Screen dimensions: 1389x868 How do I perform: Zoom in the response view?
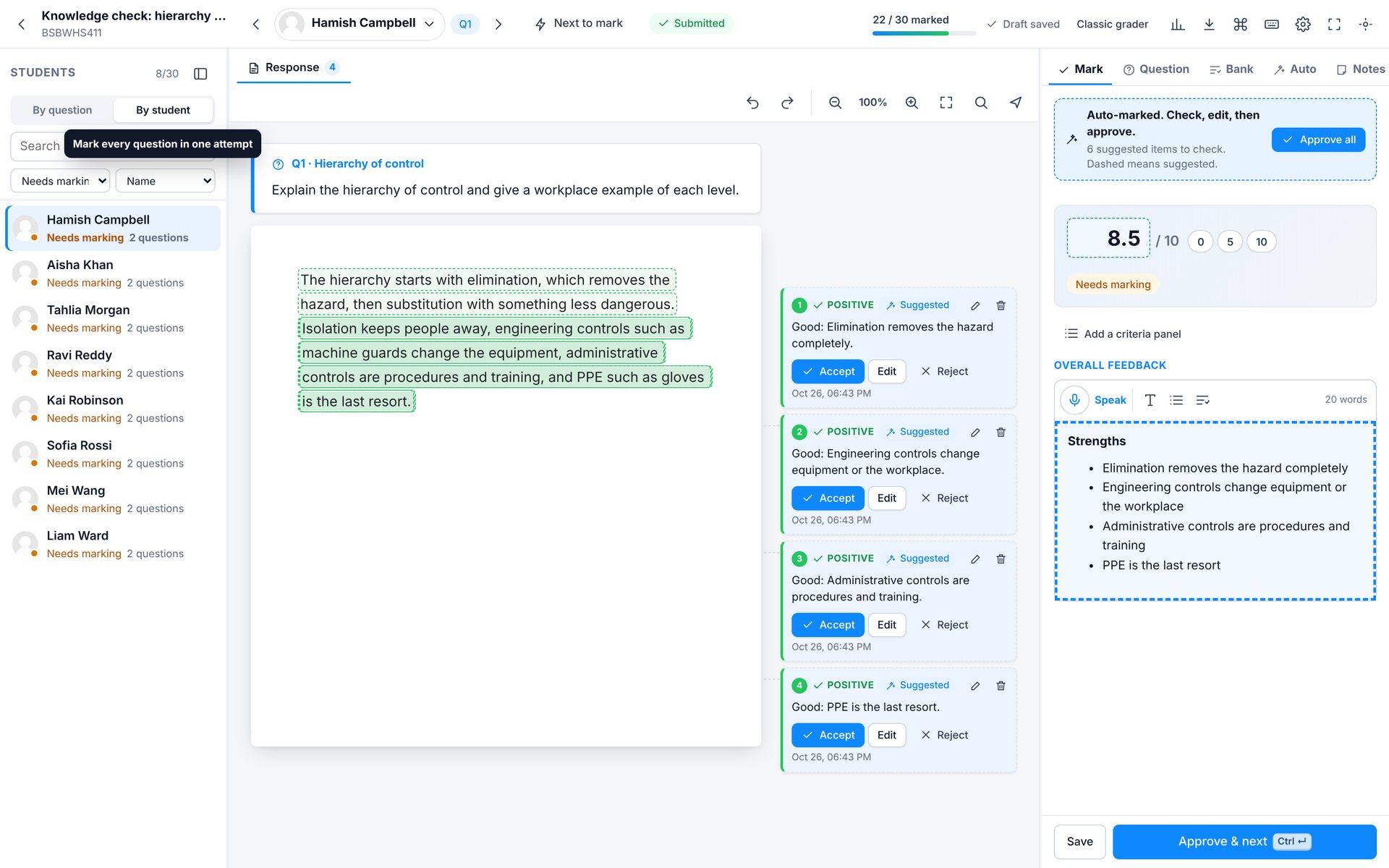pyautogui.click(x=912, y=103)
